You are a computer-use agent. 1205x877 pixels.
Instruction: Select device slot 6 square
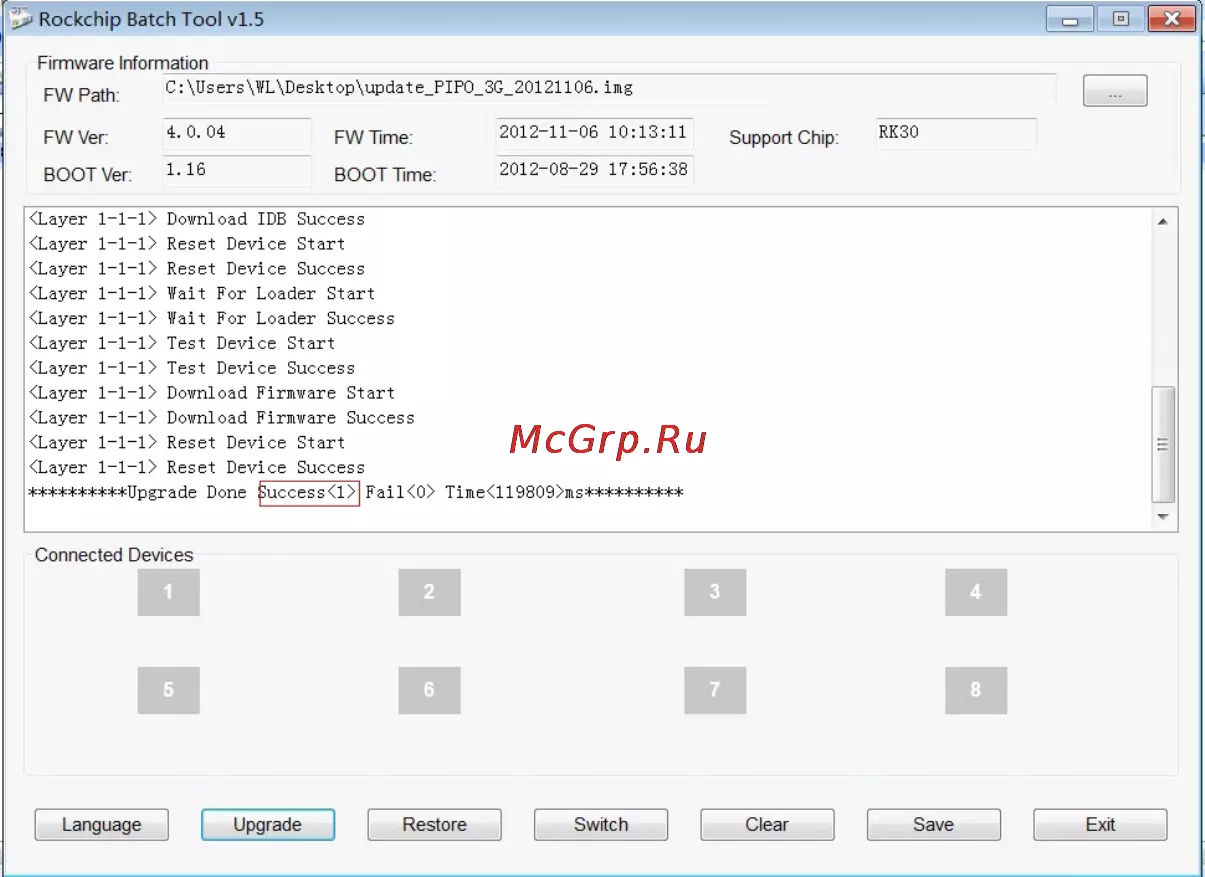429,690
